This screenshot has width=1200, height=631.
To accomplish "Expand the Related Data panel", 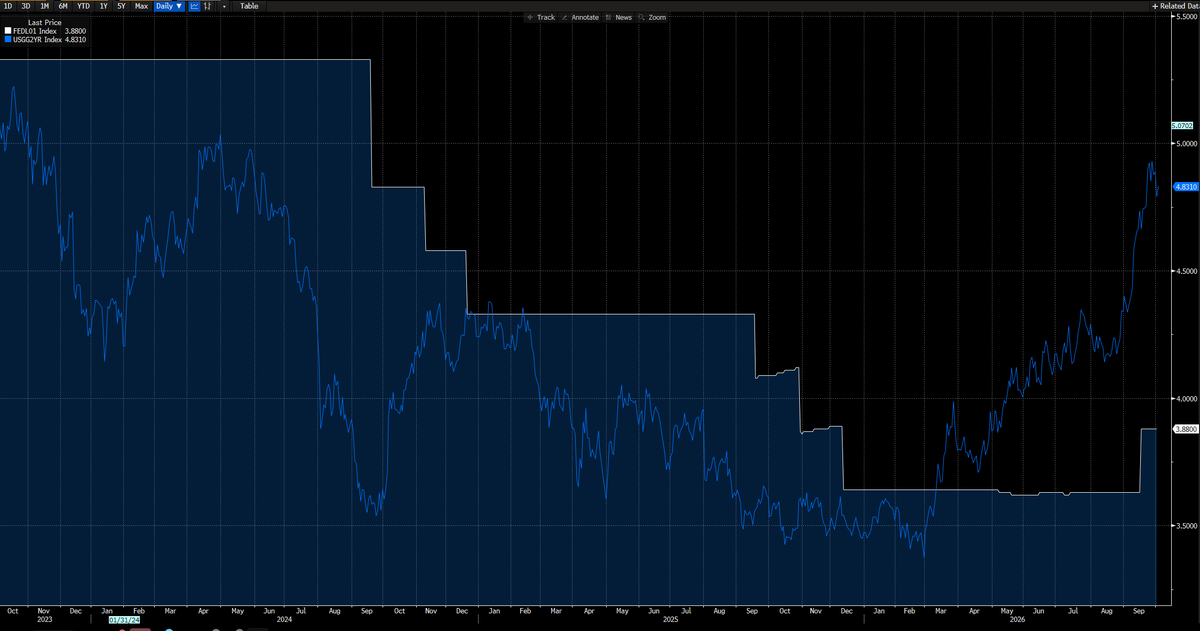I will click(x=1175, y=6).
